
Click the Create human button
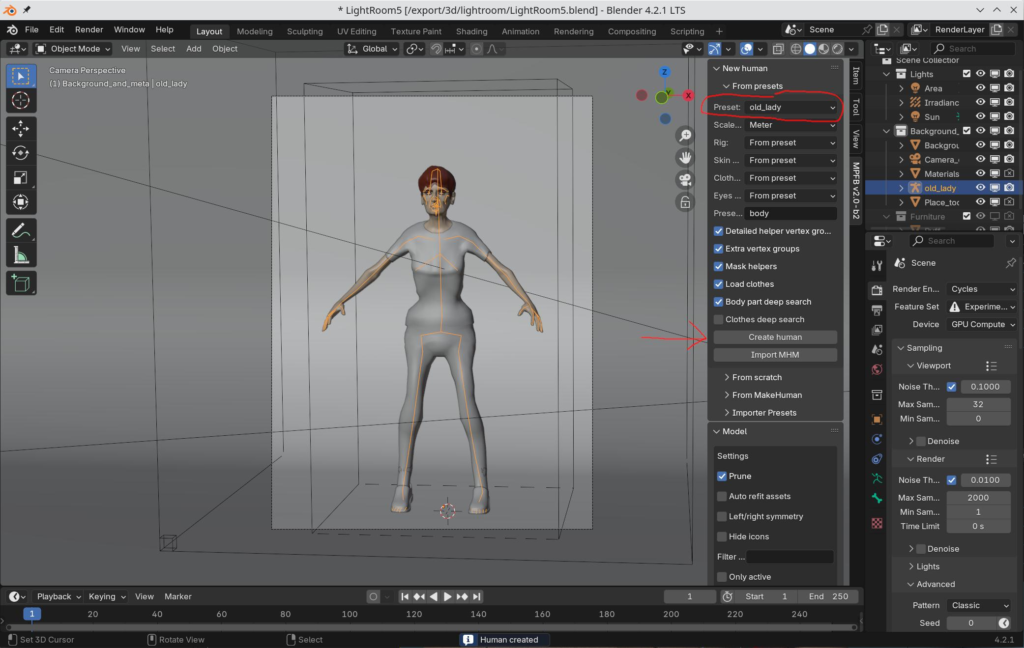775,337
